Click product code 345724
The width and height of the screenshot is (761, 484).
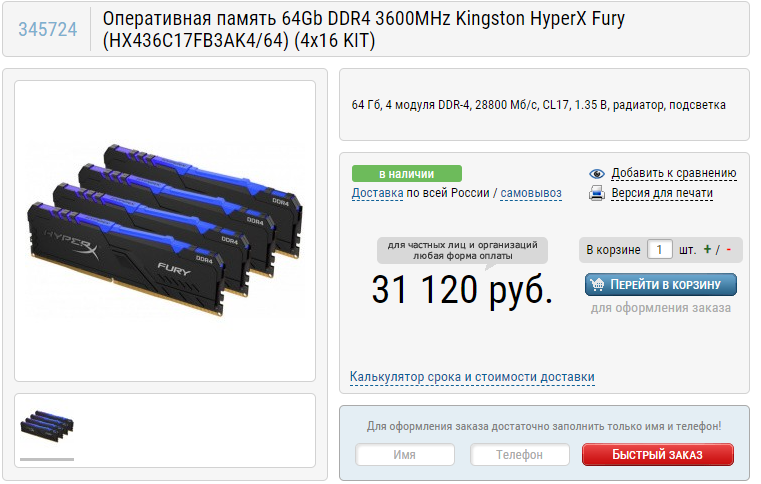48,30
